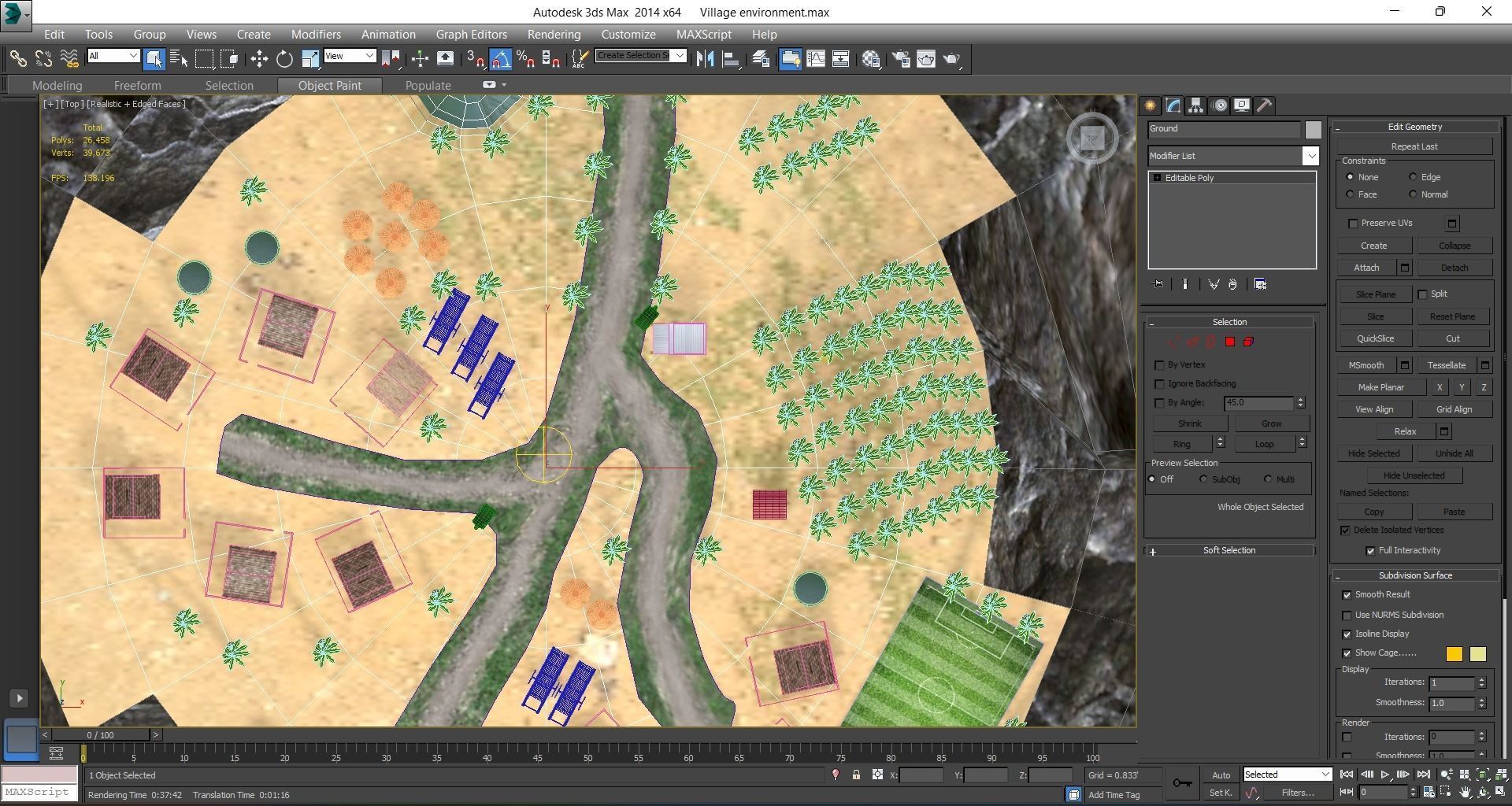
Task: Collapse the Edit Geometry rollout
Action: click(1414, 127)
